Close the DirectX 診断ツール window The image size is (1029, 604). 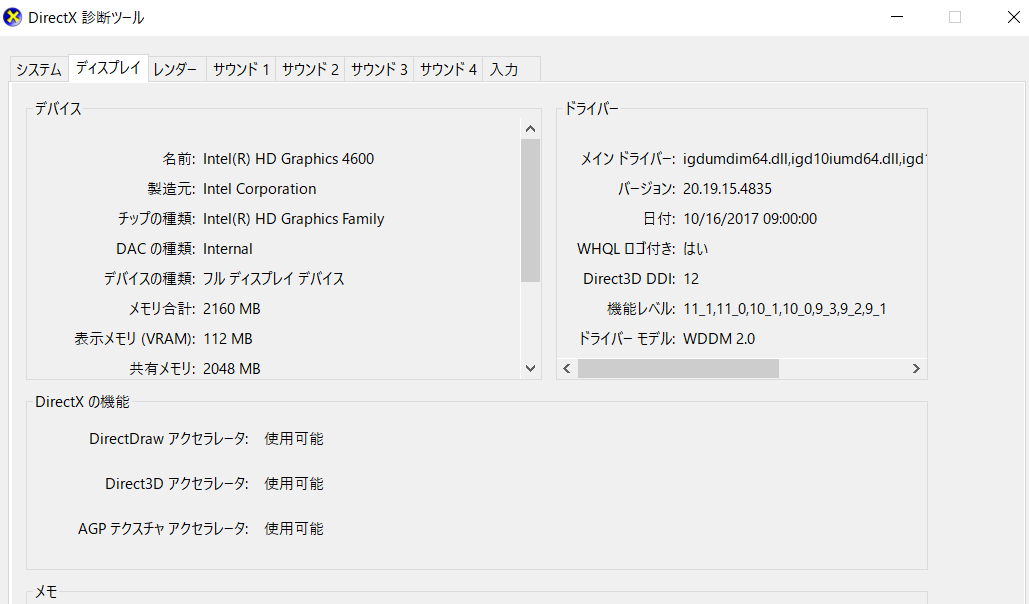click(x=1011, y=17)
